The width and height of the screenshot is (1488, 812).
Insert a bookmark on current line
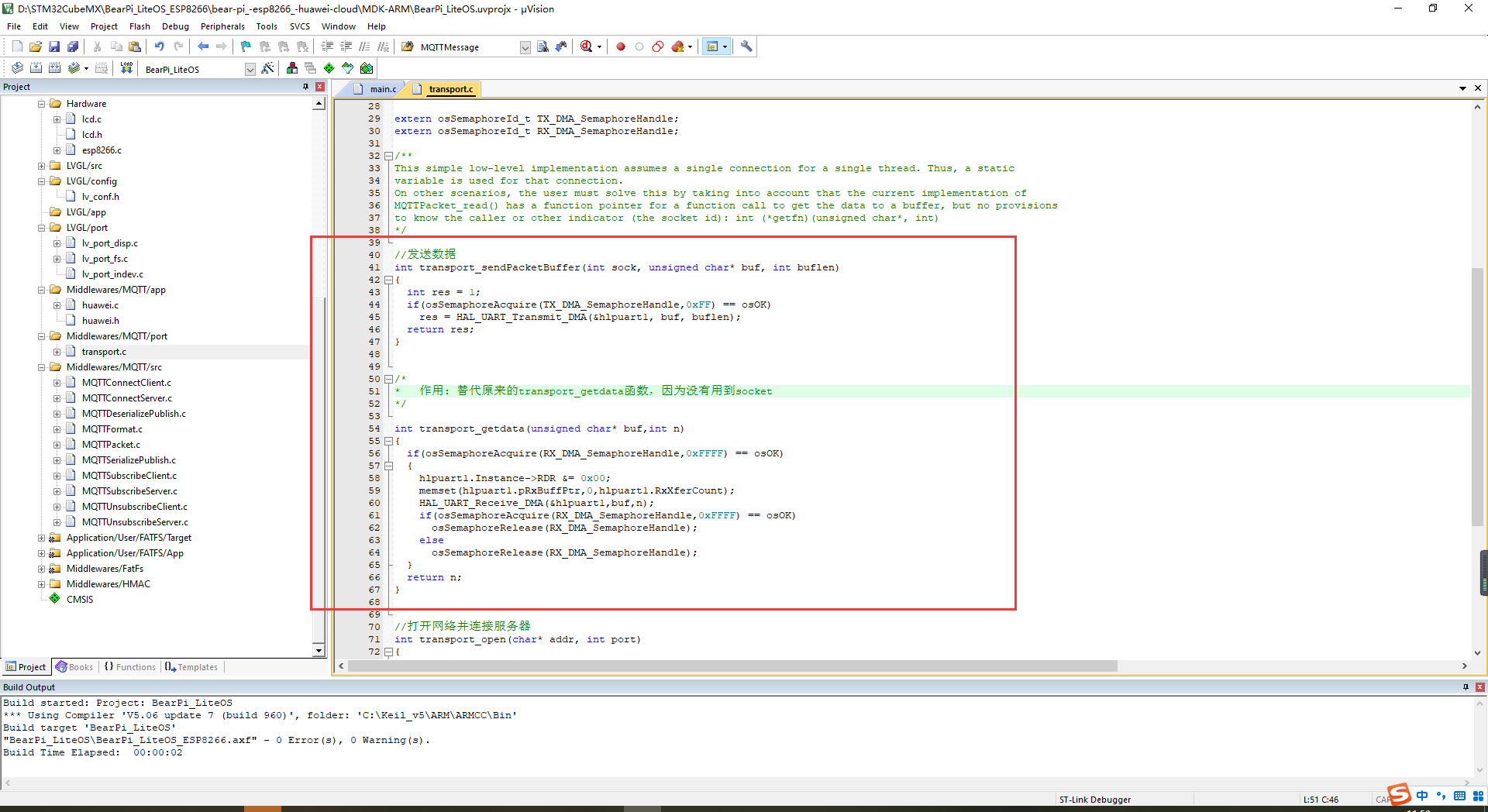coord(246,46)
